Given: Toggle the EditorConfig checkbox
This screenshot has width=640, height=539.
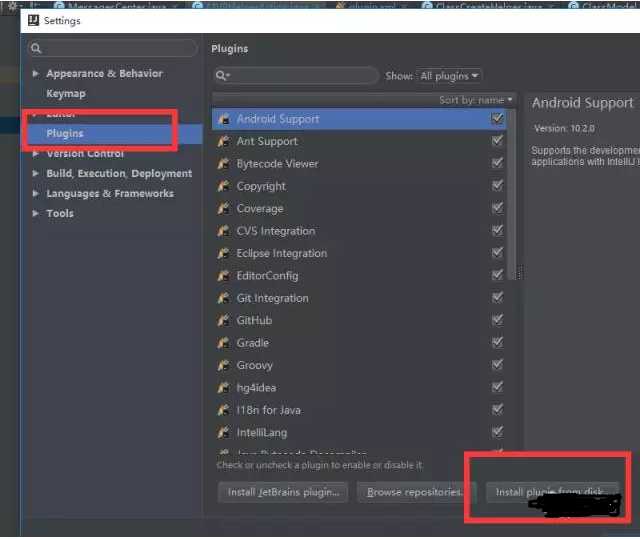Looking at the screenshot, I should (x=497, y=275).
